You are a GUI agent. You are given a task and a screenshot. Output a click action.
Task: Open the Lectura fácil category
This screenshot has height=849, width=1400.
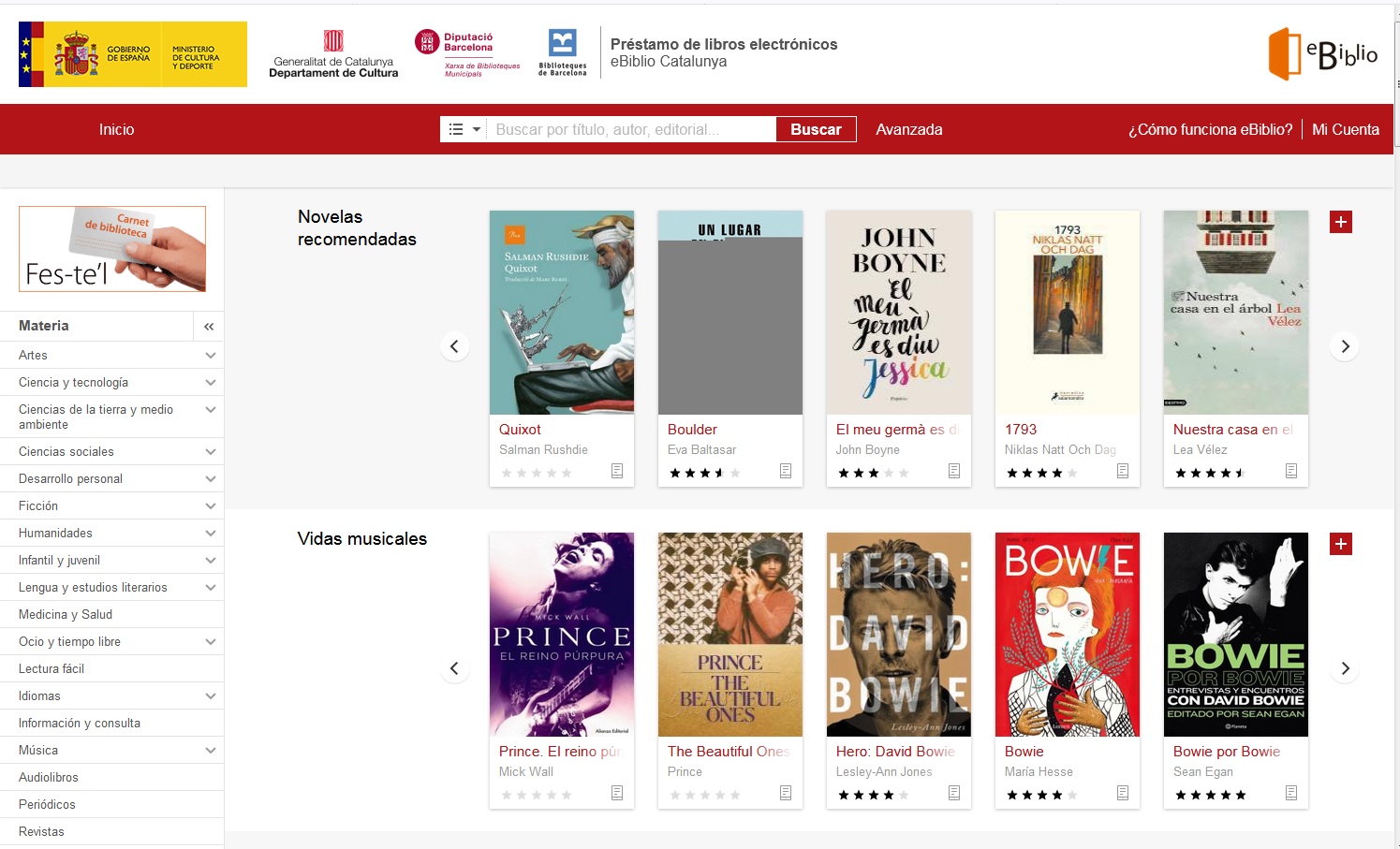[52, 668]
